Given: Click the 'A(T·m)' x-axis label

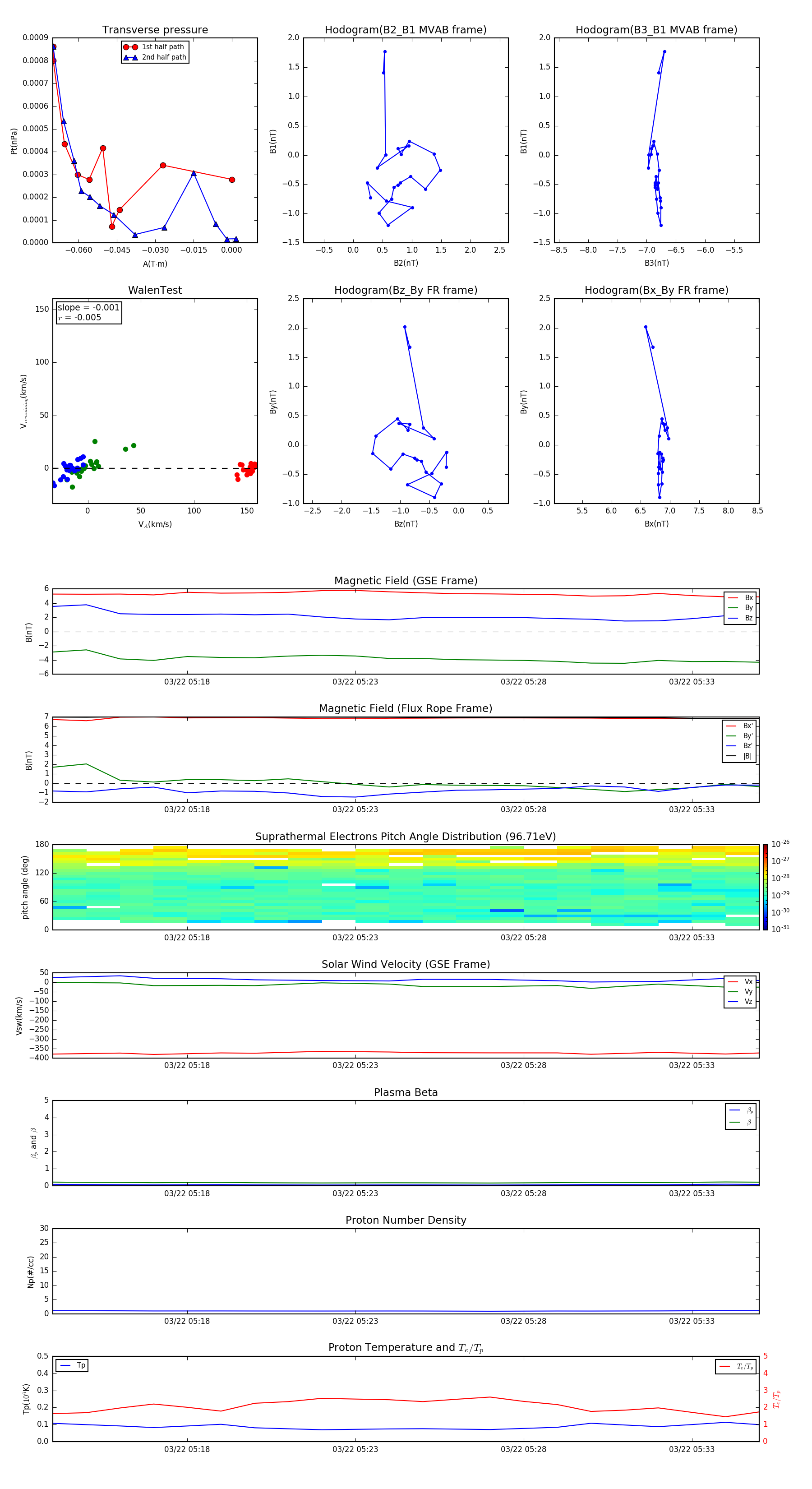Looking at the screenshot, I should click(155, 264).
